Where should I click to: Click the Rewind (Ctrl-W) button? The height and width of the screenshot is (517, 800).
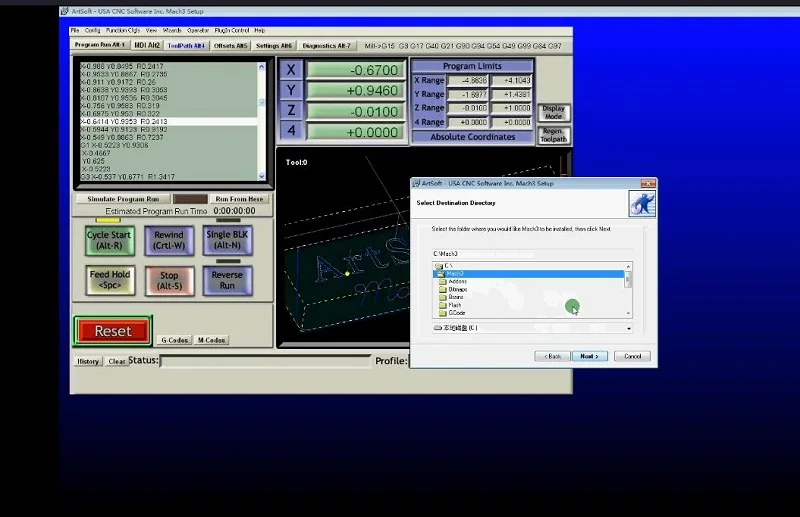(x=169, y=240)
